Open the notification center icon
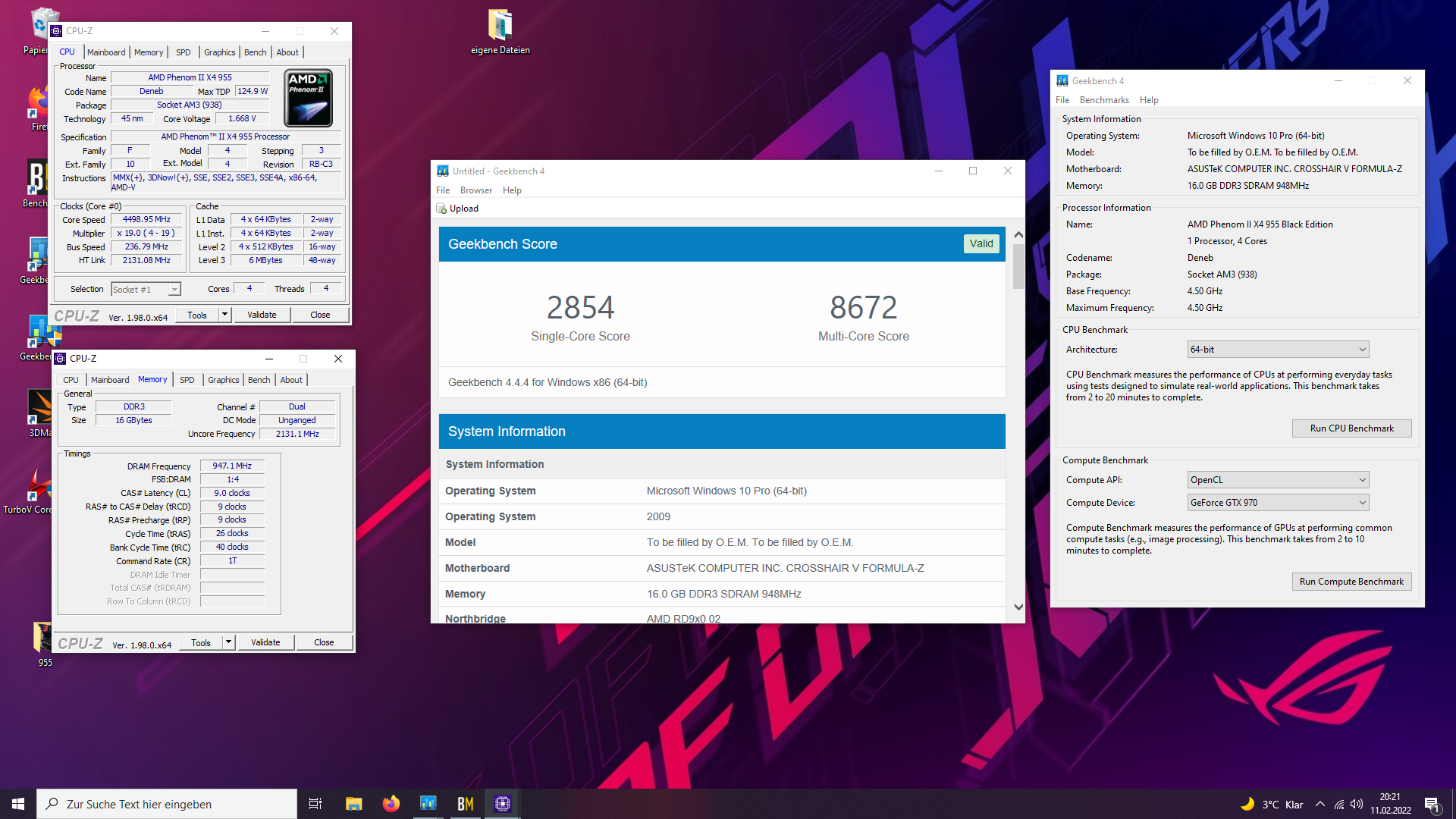Screen dimensions: 1456x819 click(x=1432, y=805)
